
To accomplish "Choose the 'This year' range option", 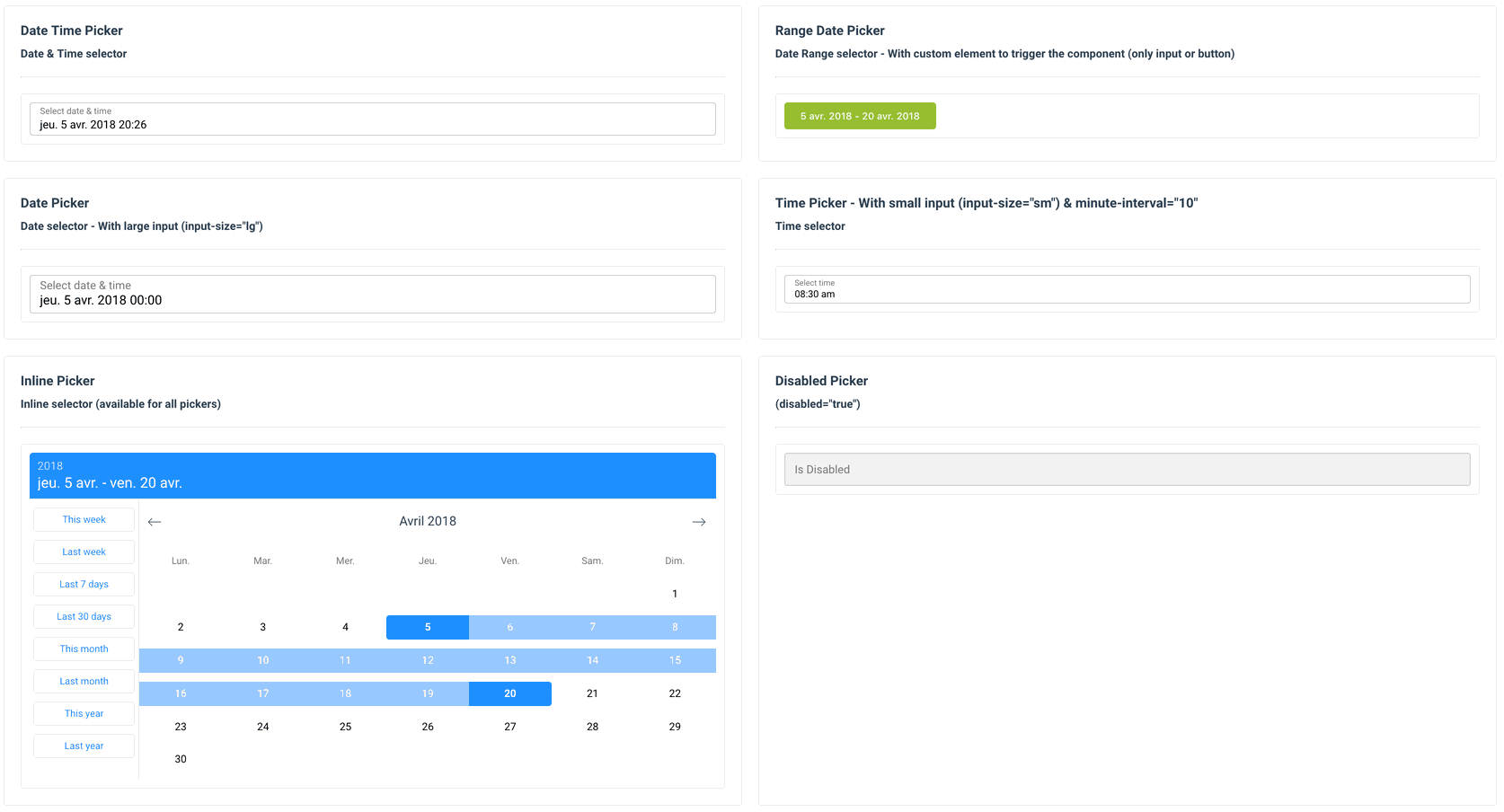I will coord(84,713).
